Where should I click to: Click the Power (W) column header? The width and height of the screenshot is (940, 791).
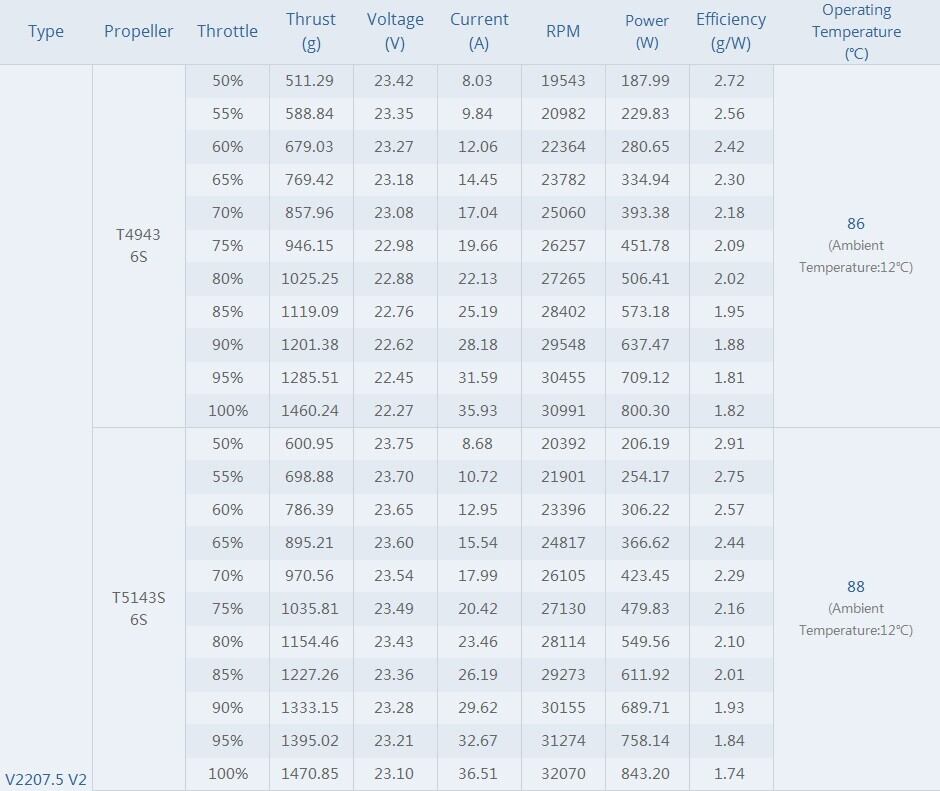647,31
